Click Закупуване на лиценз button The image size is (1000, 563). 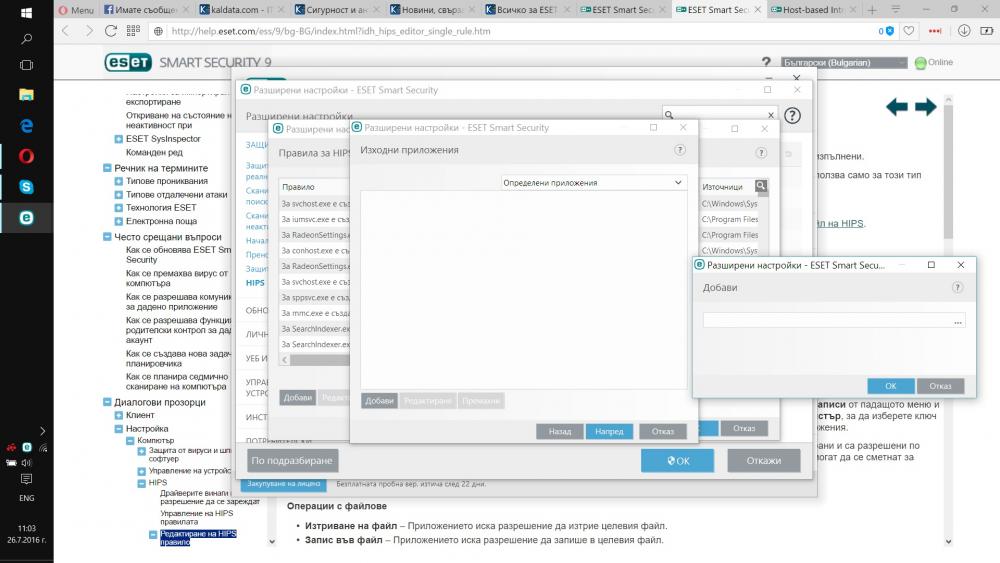[284, 484]
